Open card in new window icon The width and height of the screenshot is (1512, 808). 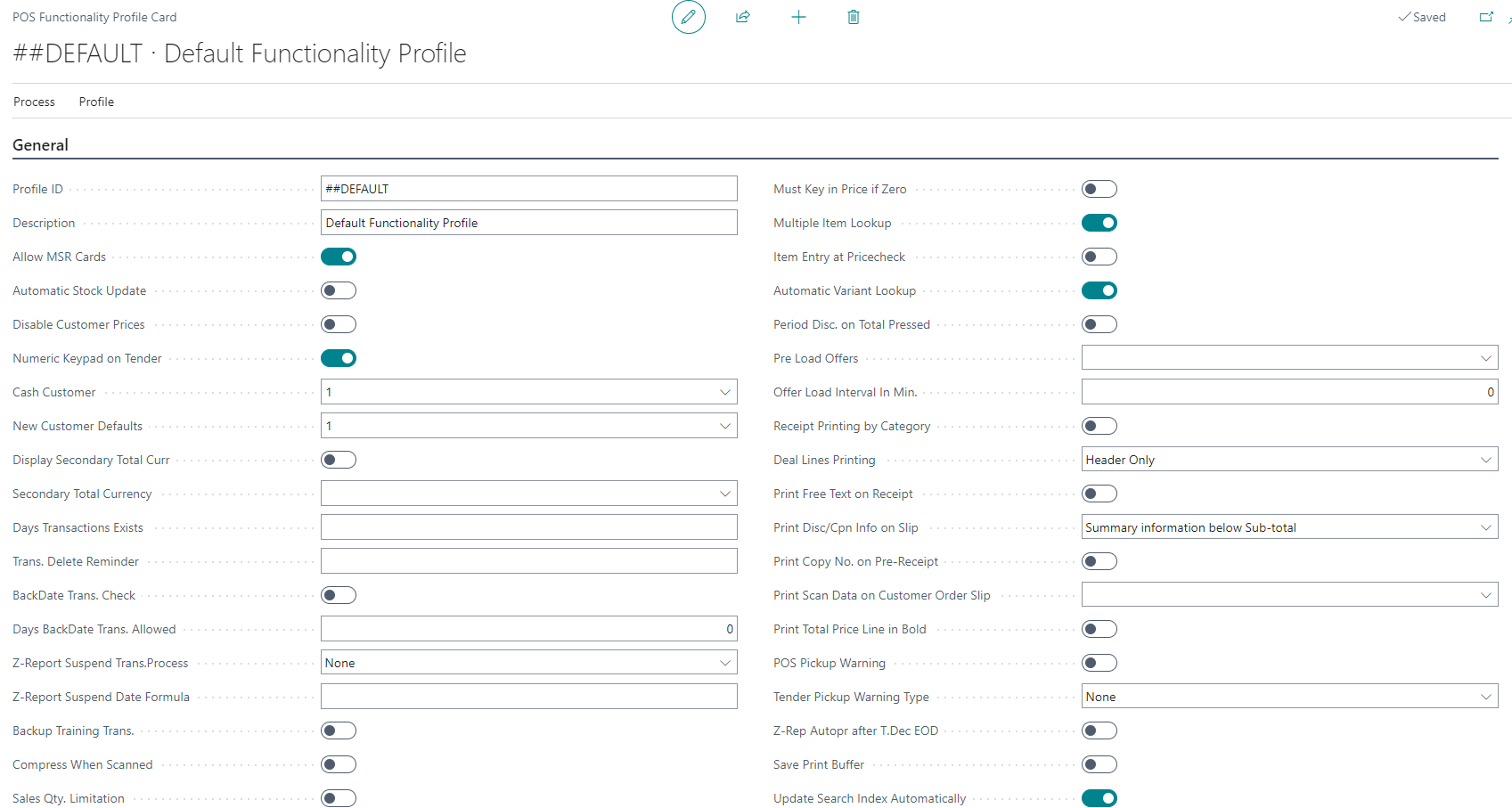tap(1485, 17)
